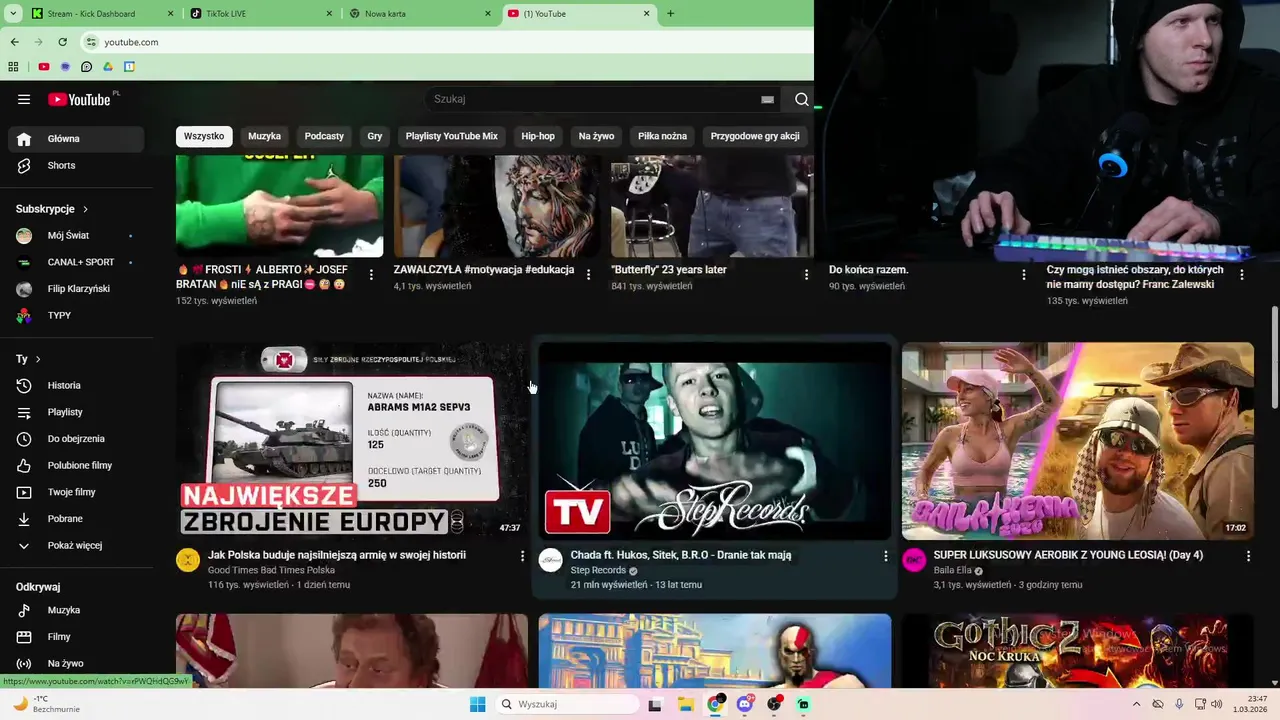The image size is (1280, 720).
Task: Select the Podcasty filter chip
Action: 324,136
